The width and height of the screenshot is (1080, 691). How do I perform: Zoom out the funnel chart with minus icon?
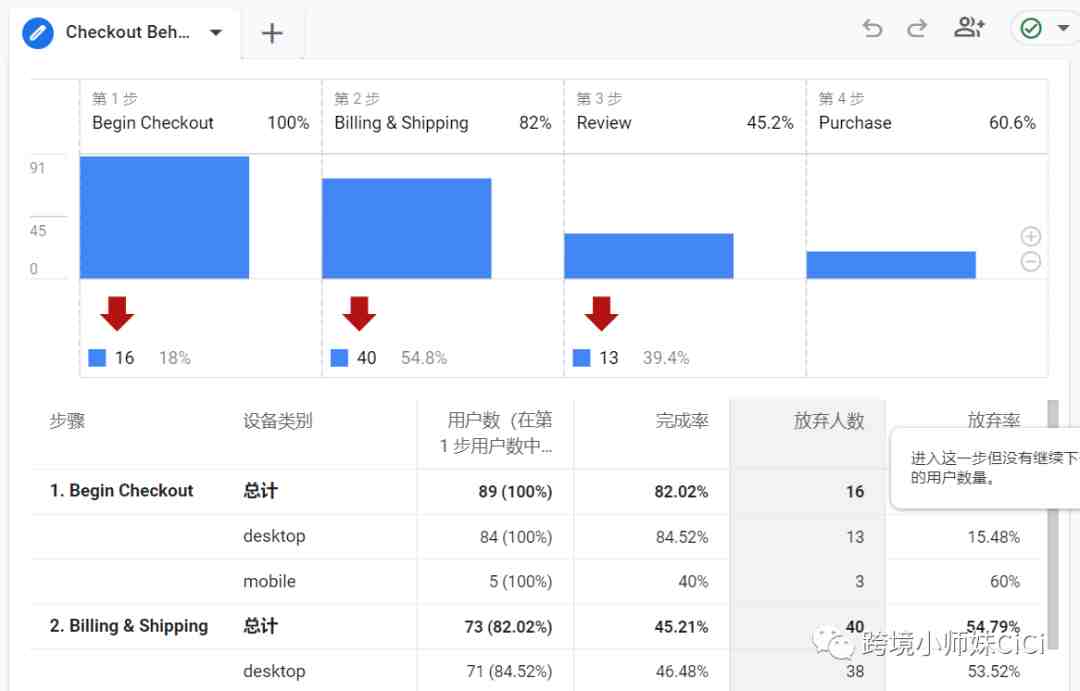pyautogui.click(x=1030, y=262)
